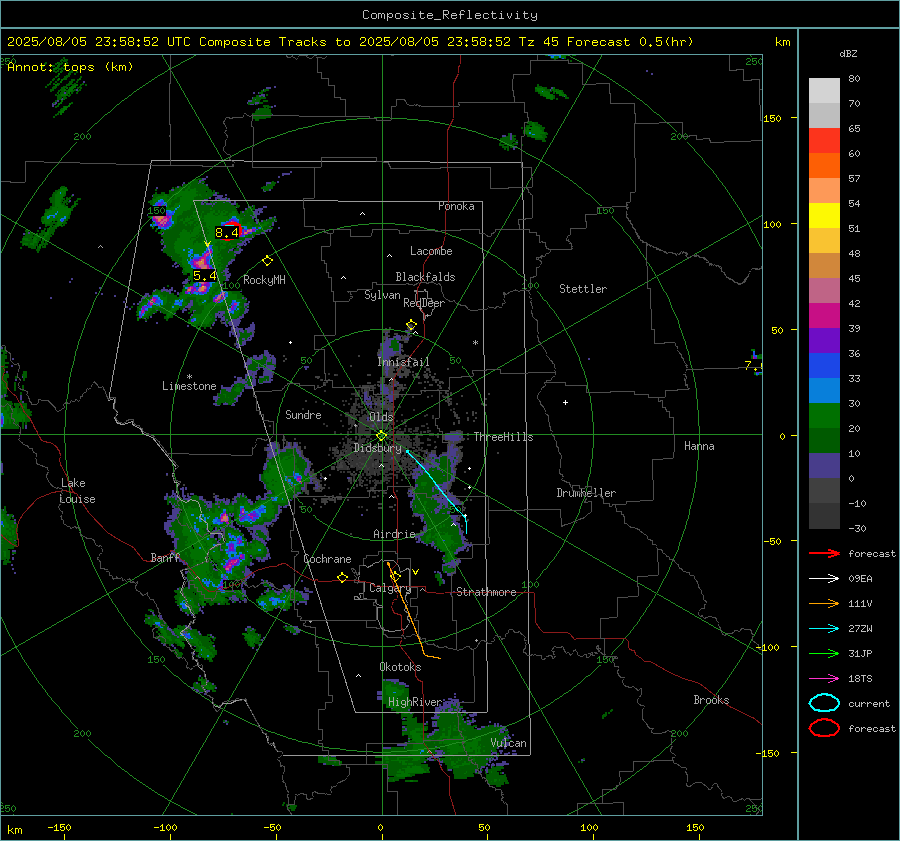Click the Brooks town label
Image resolution: width=900 pixels, height=841 pixels.
(711, 700)
